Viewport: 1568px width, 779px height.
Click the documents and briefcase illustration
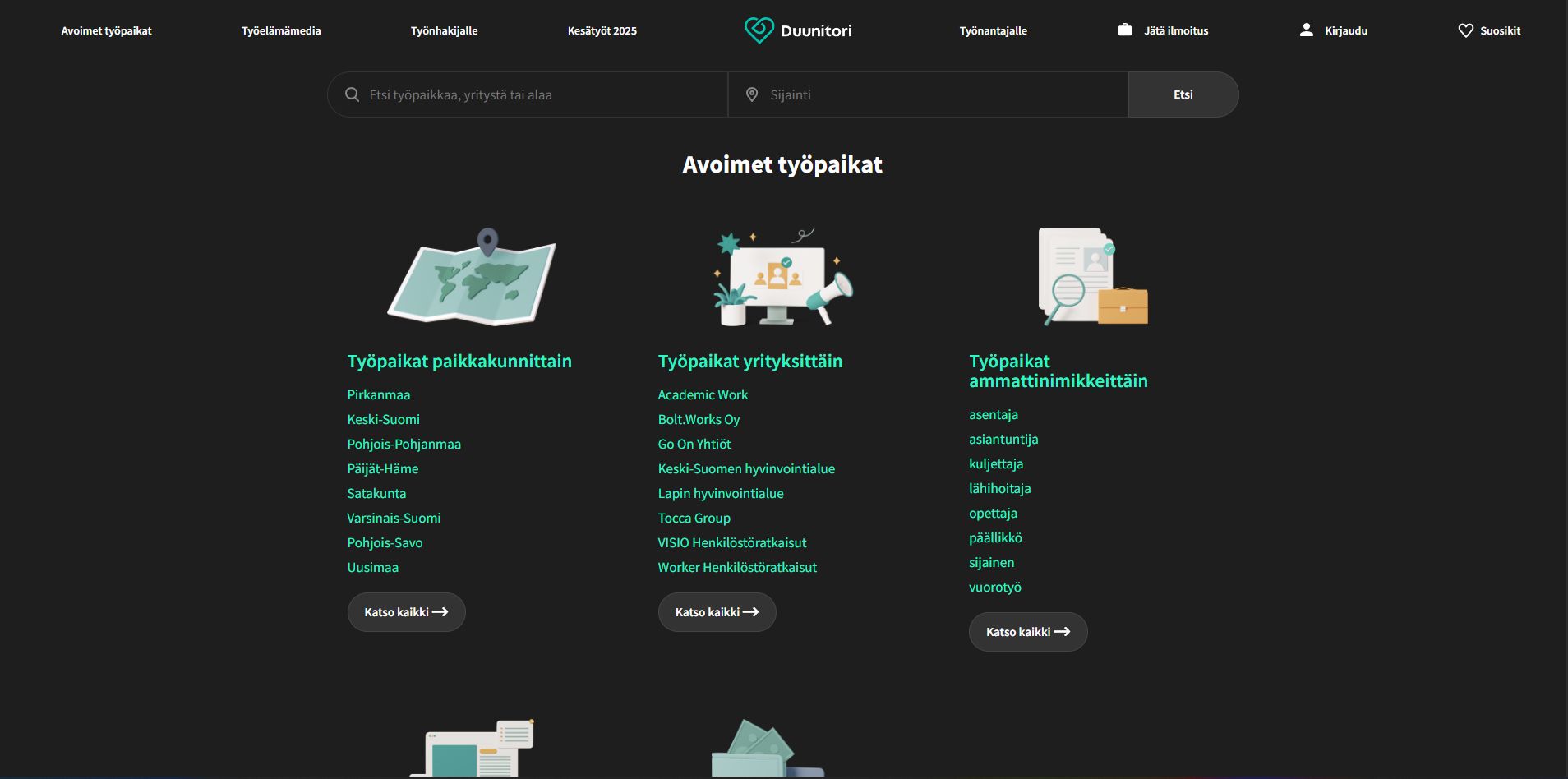[x=1093, y=276]
